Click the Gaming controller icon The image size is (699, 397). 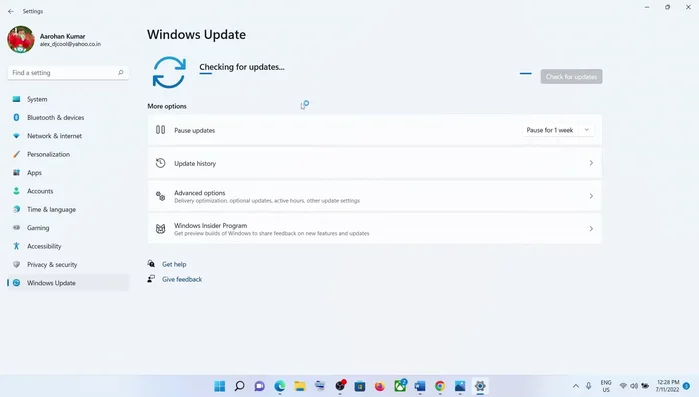click(x=16, y=227)
